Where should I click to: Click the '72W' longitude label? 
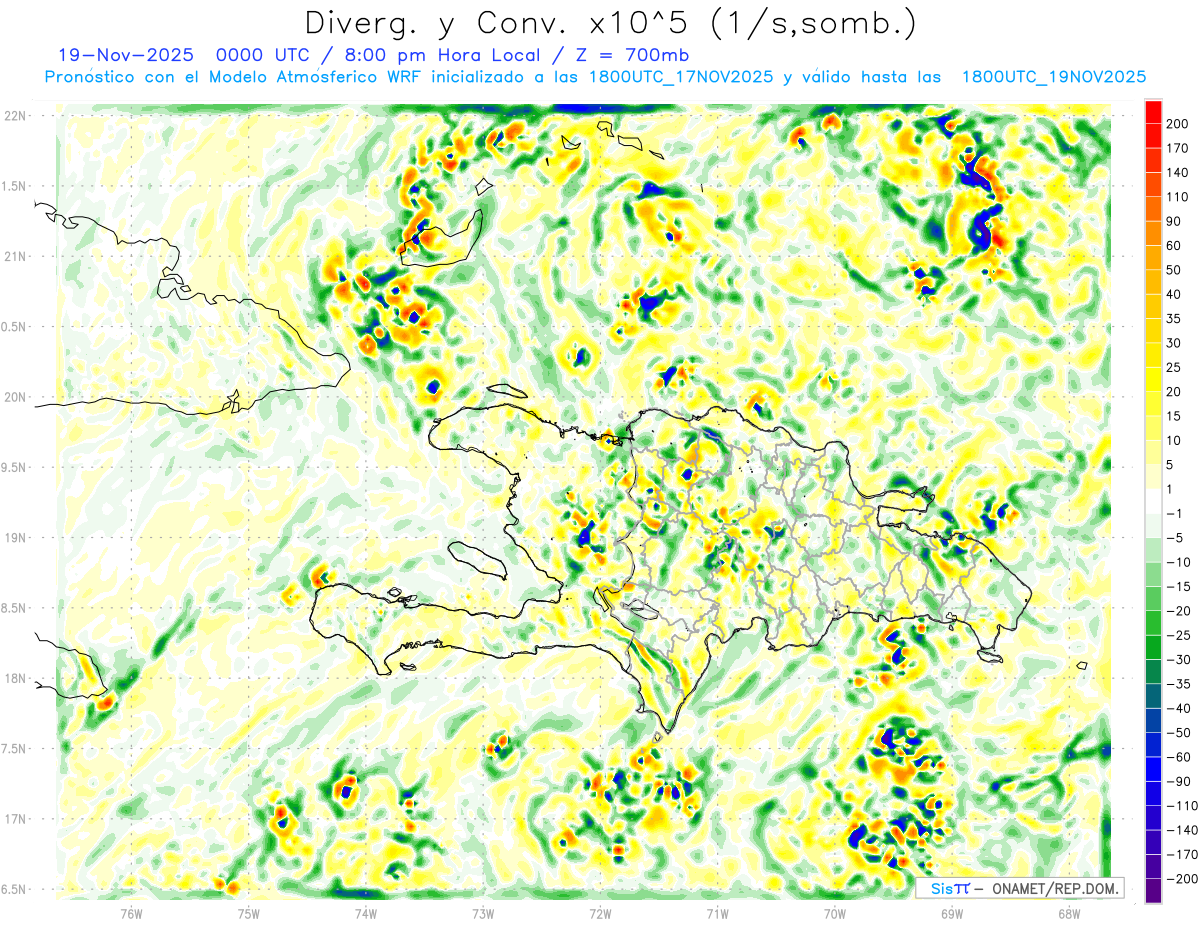coord(600,912)
